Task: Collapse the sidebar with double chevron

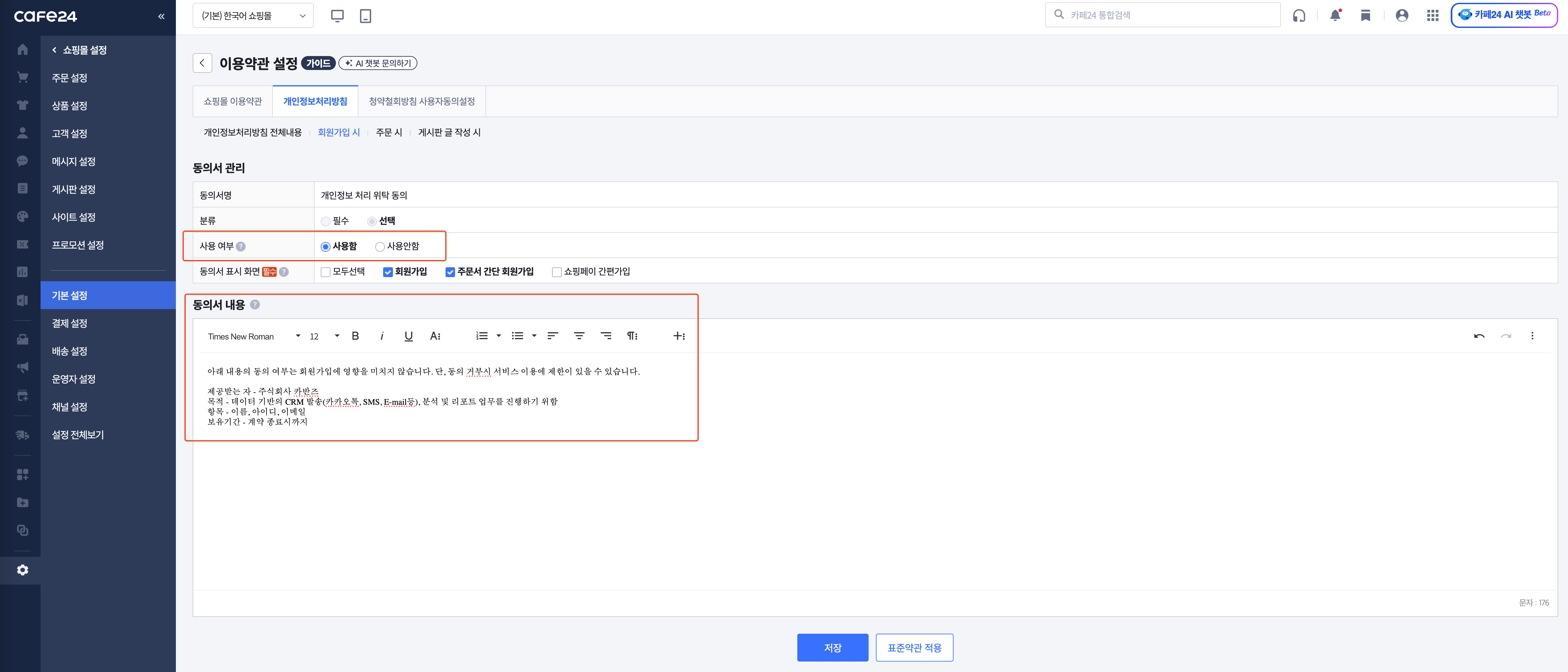Action: (x=161, y=16)
